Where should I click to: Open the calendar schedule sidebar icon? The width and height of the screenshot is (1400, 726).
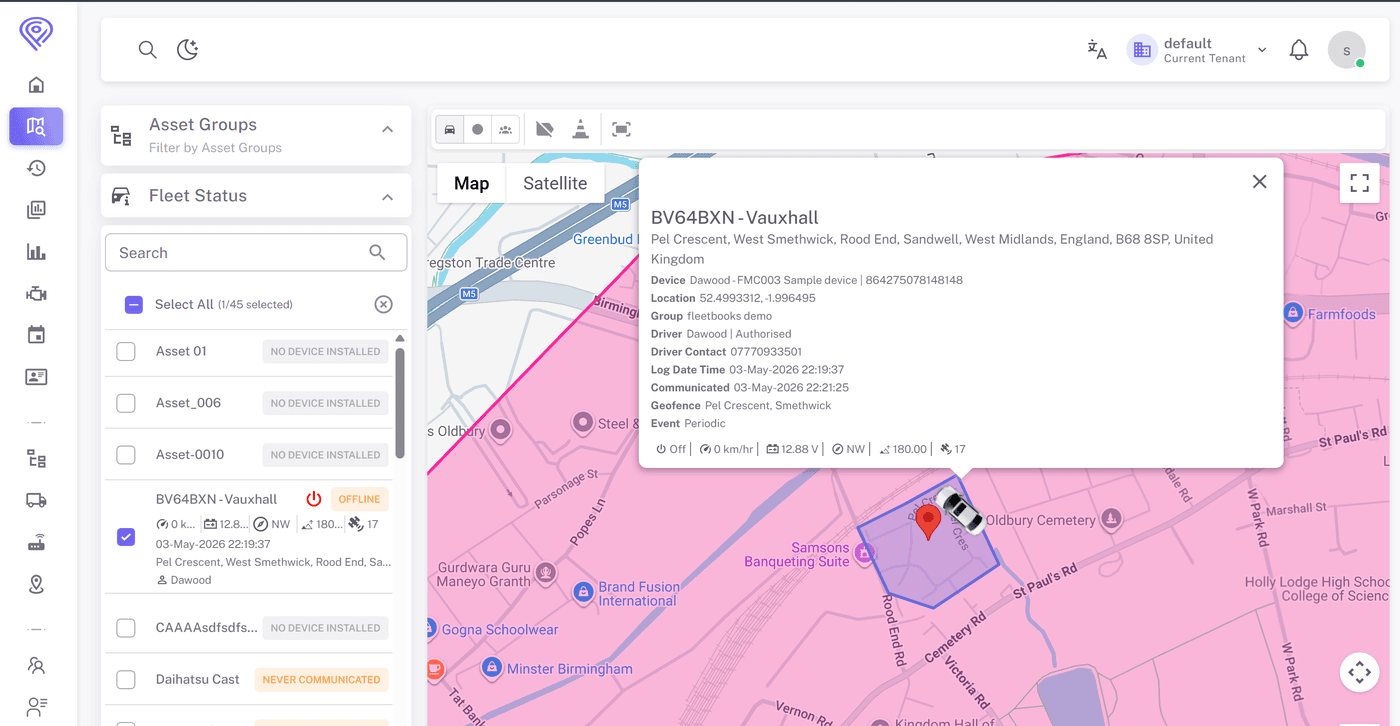[x=37, y=335]
